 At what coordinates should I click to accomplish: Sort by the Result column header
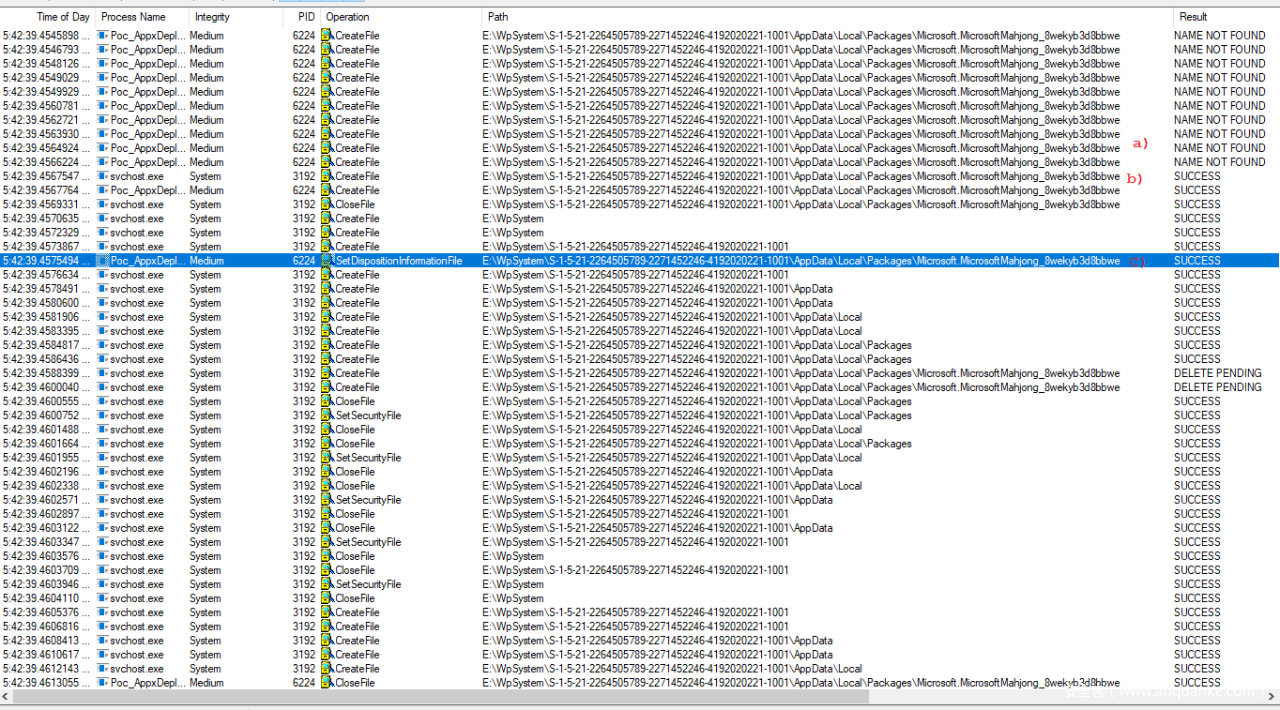tap(1193, 17)
